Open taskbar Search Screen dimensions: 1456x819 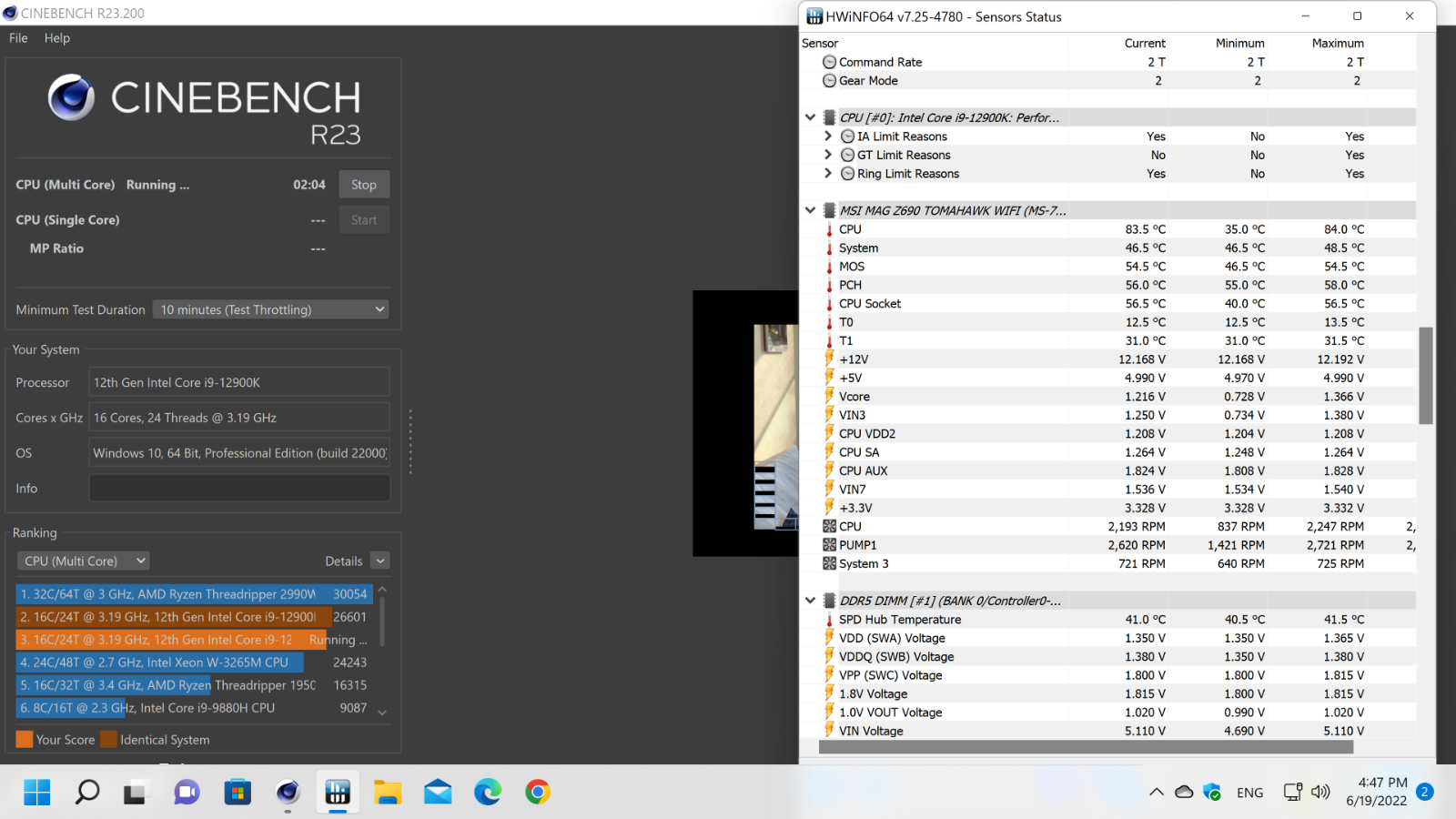[x=87, y=793]
